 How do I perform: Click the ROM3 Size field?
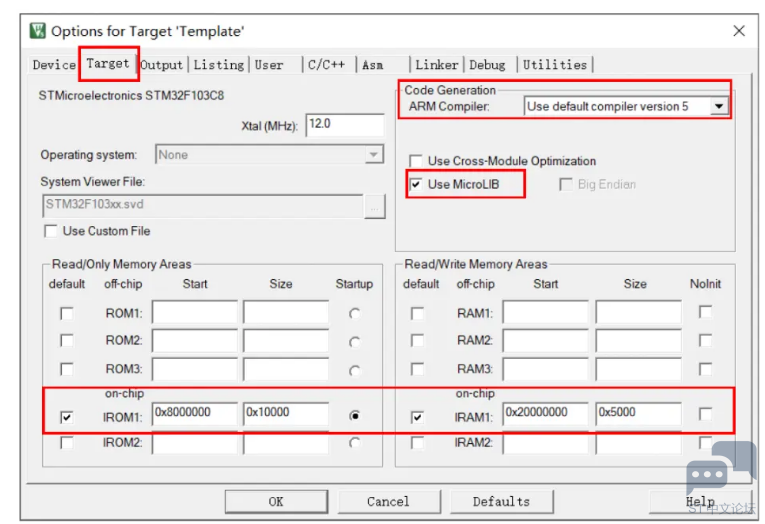pos(286,369)
